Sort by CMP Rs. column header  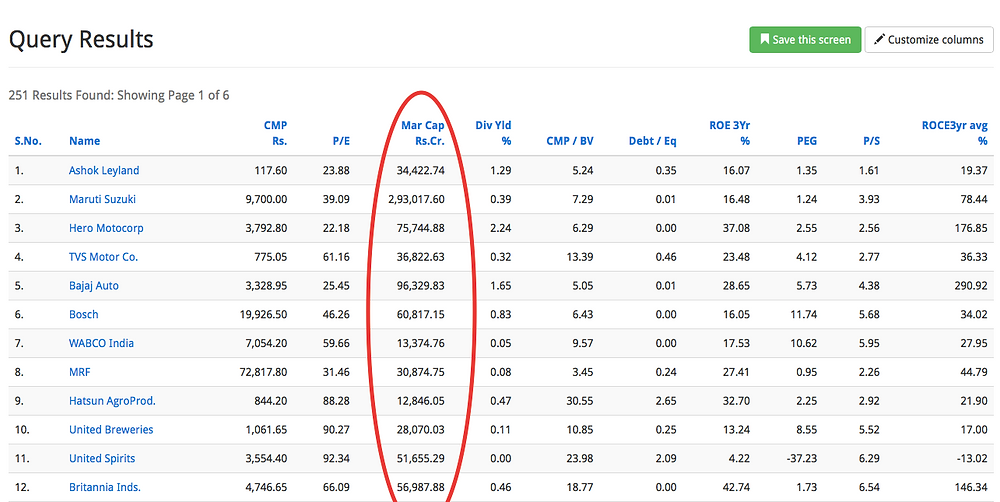click(x=276, y=133)
